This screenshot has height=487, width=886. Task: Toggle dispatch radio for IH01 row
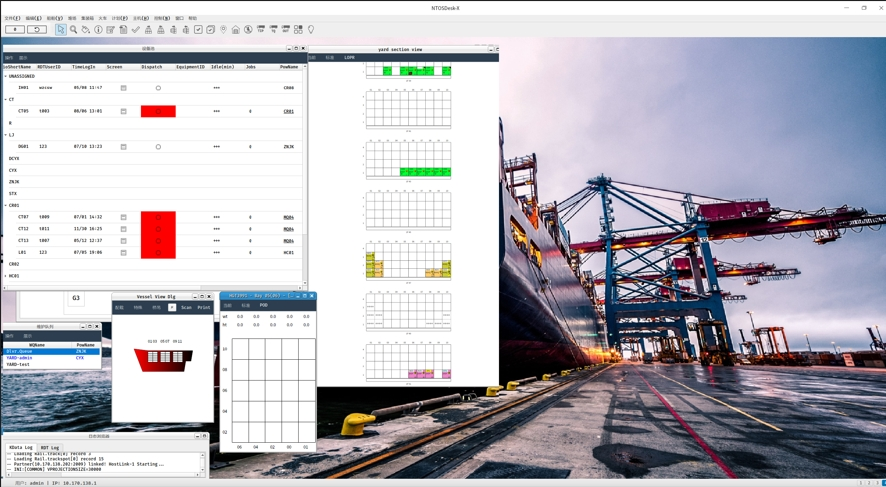tap(158, 88)
